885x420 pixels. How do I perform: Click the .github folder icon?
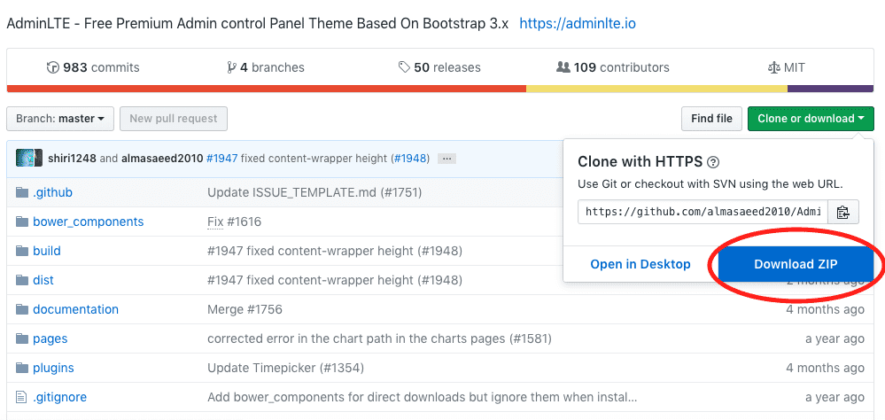pos(20,192)
